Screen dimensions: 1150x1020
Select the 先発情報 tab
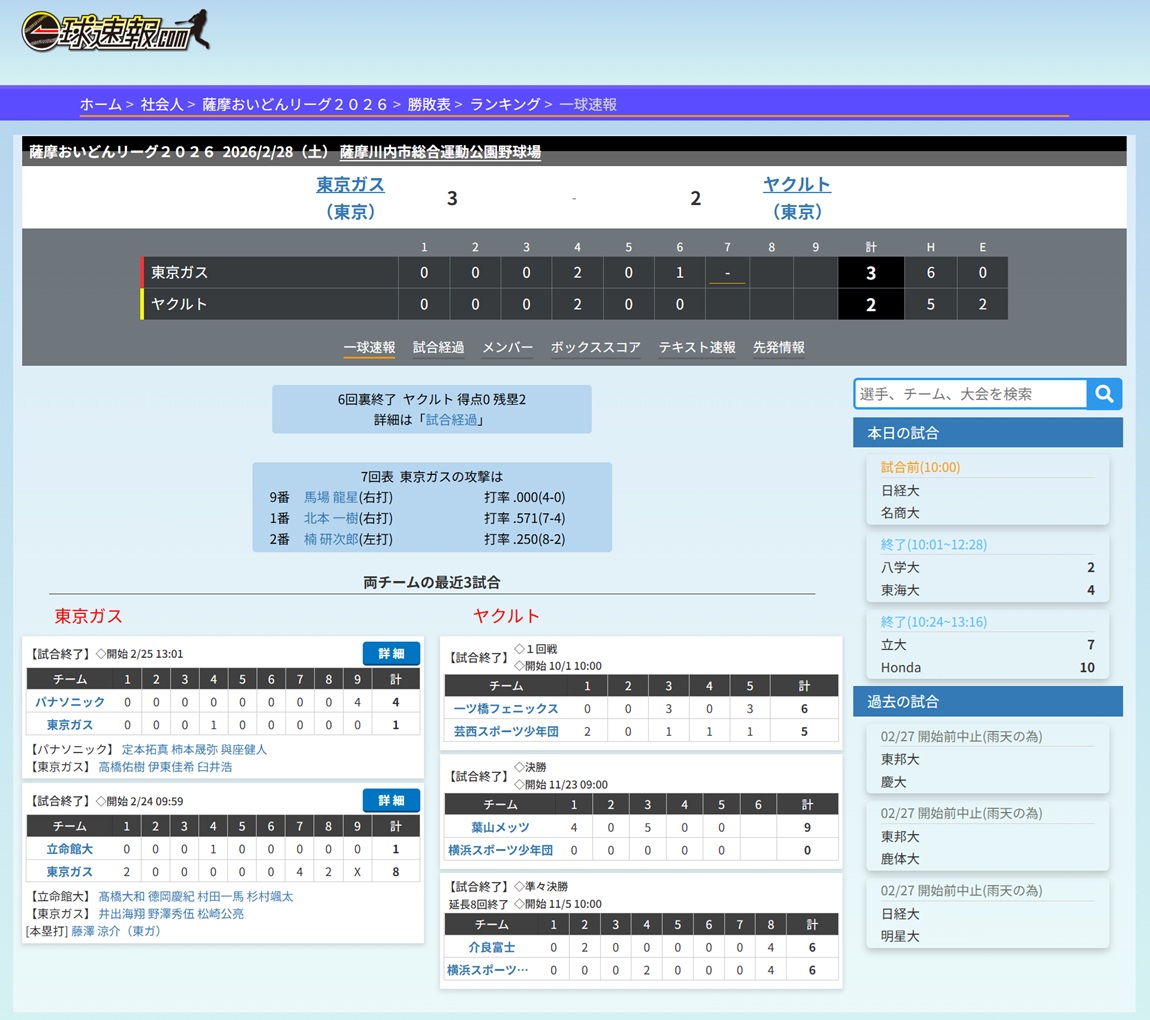pos(778,347)
